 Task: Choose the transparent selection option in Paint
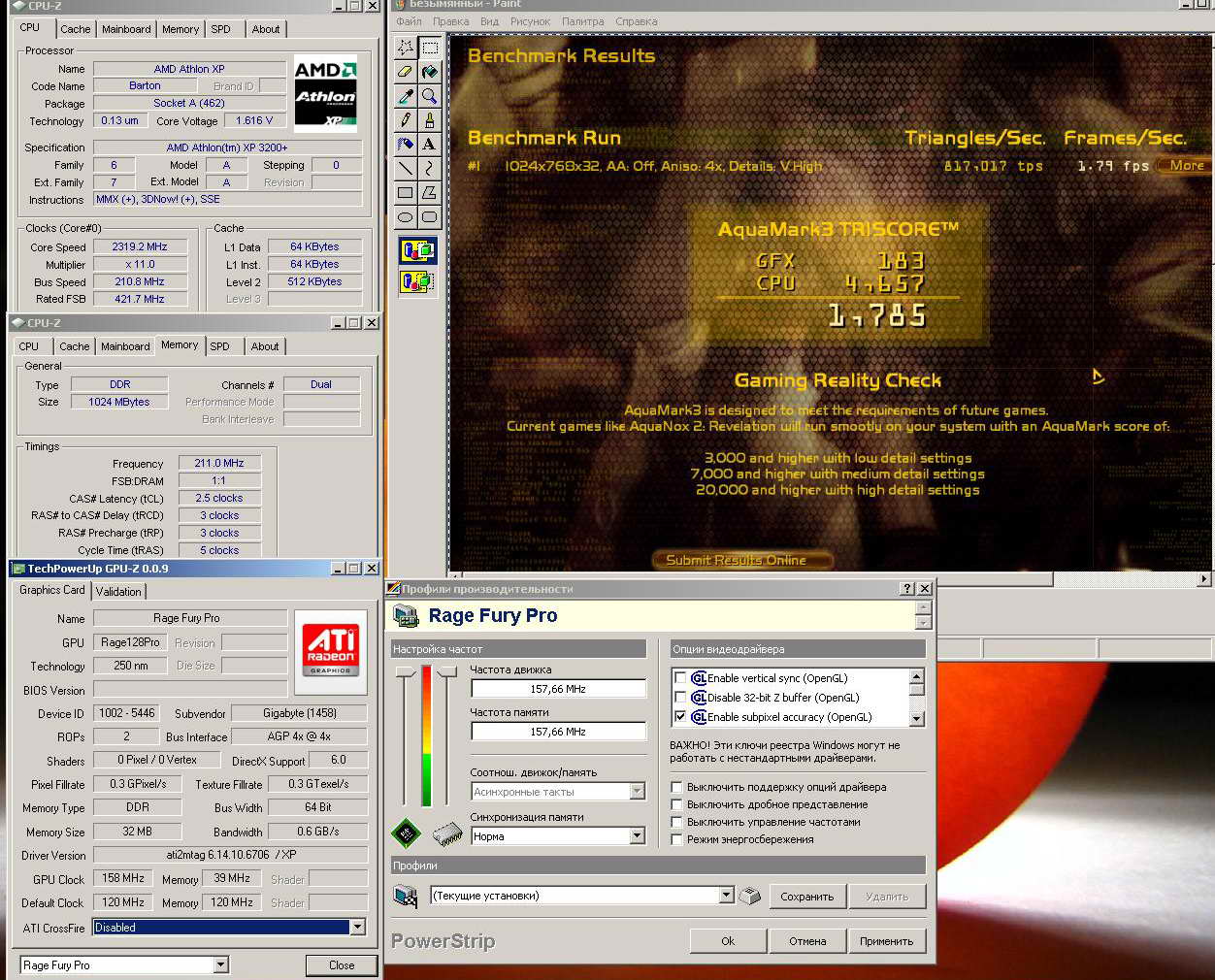click(x=417, y=281)
